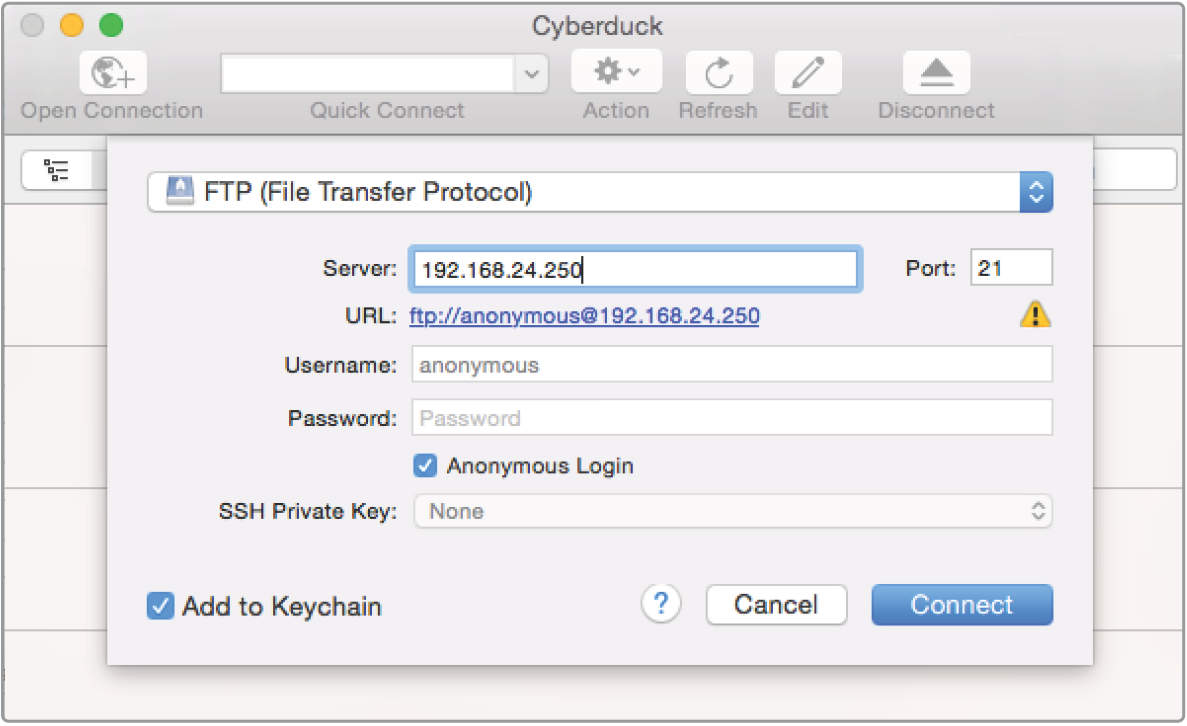Click into the Server address field
The image size is (1187, 726).
(x=634, y=269)
